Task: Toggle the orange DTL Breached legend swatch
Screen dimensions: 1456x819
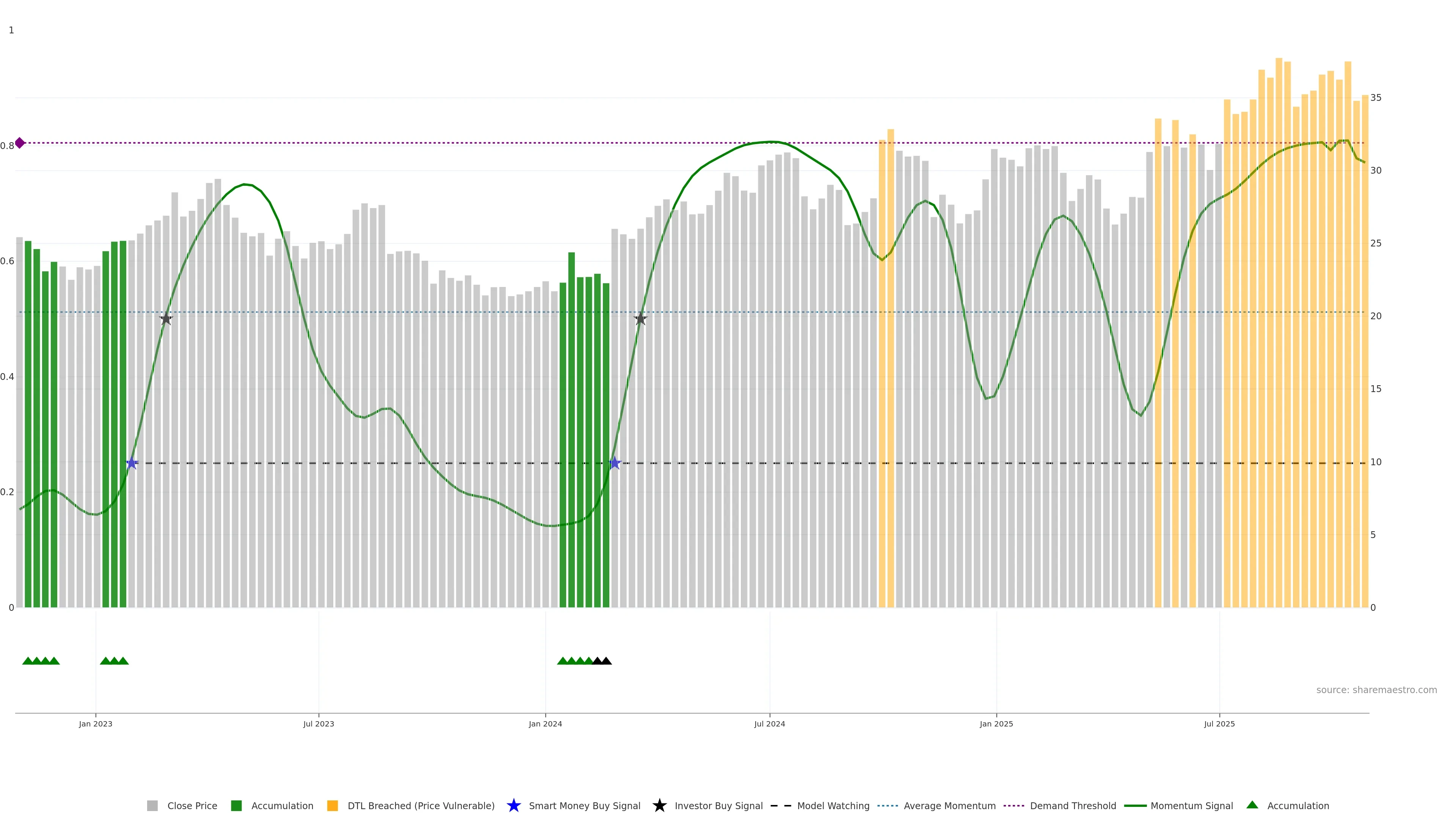Action: pyautogui.click(x=333, y=805)
